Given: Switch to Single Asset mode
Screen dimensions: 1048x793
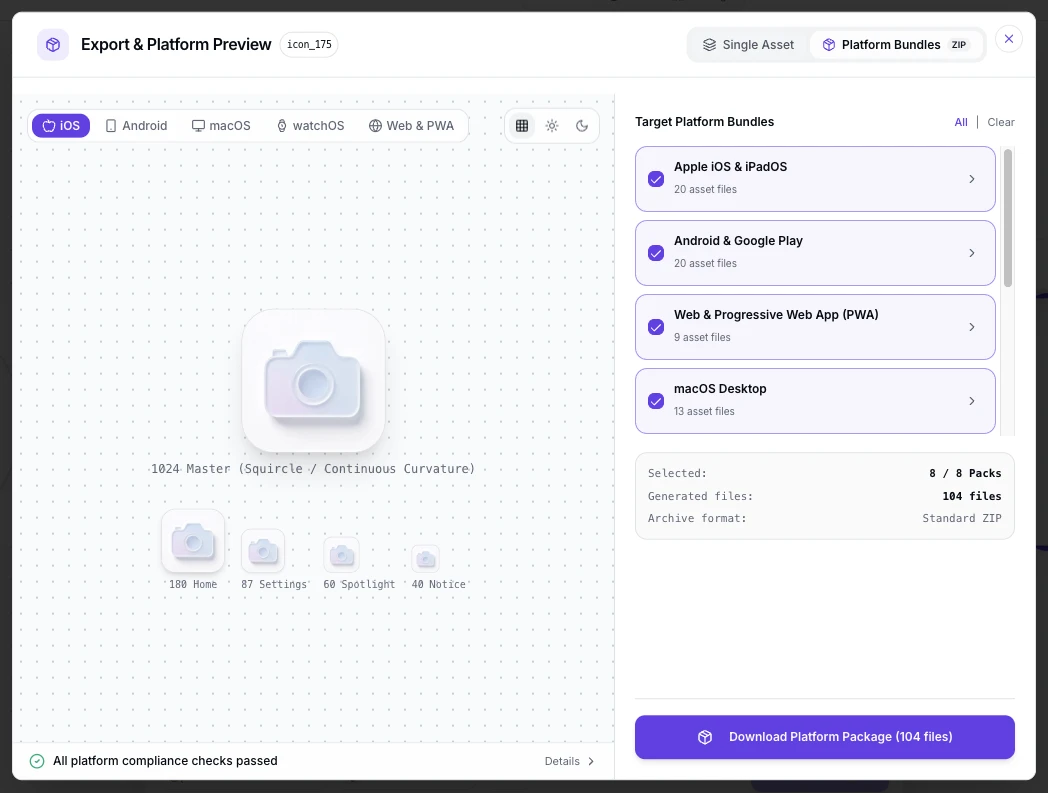Looking at the screenshot, I should point(748,45).
